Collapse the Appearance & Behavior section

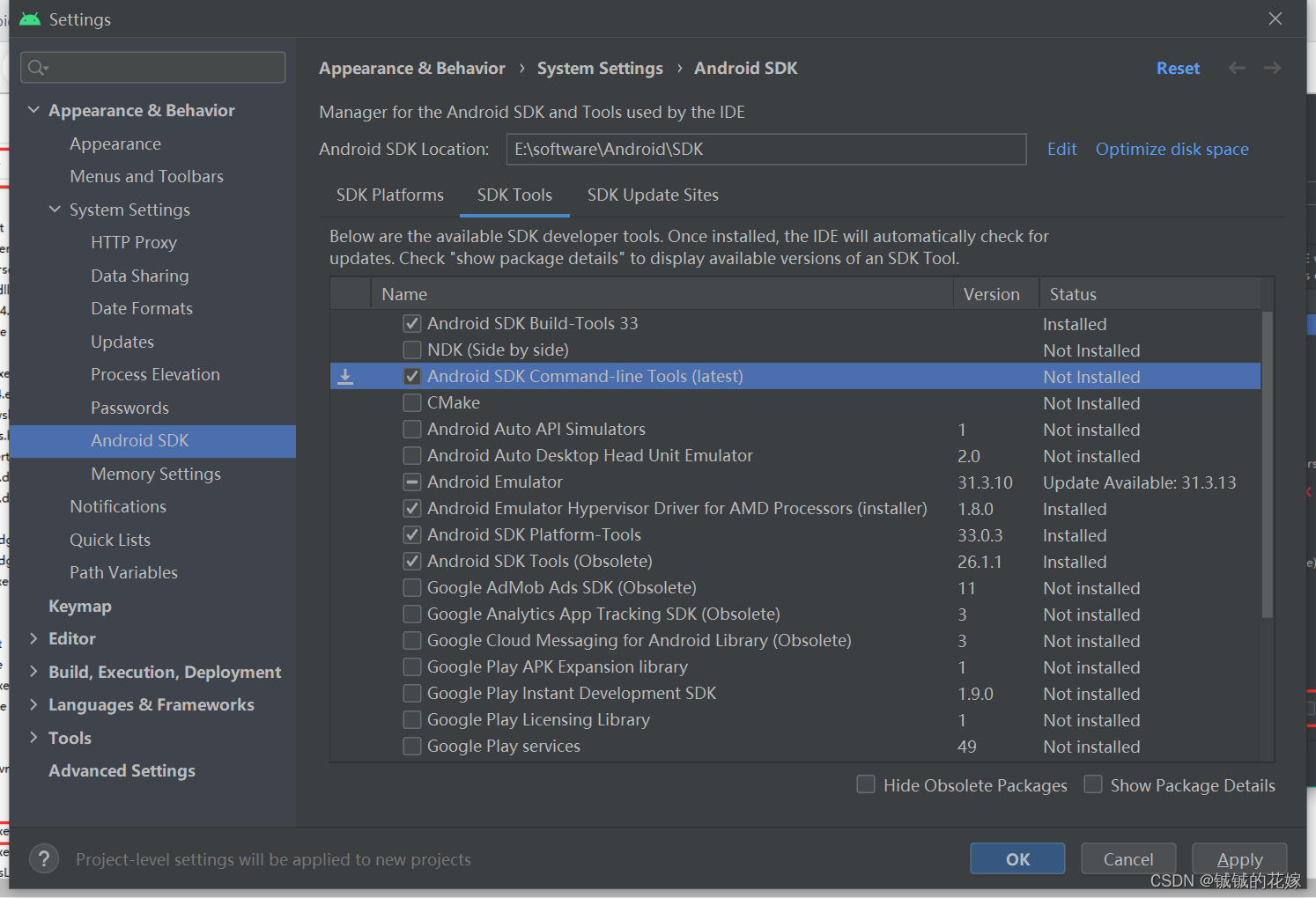[x=33, y=110]
